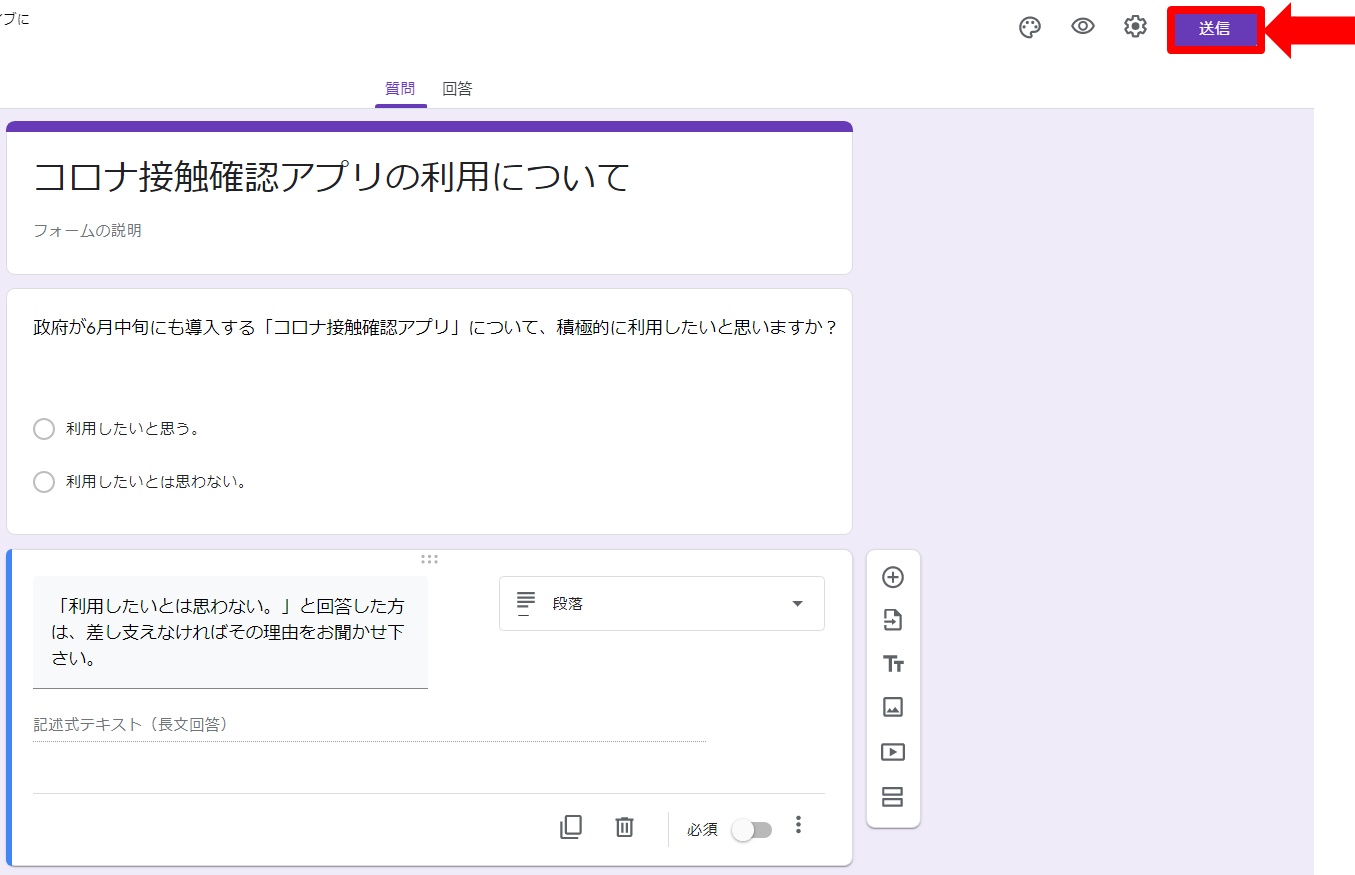Viewport: 1355px width, 875px height.
Task: Click the add video icon
Action: [x=893, y=752]
